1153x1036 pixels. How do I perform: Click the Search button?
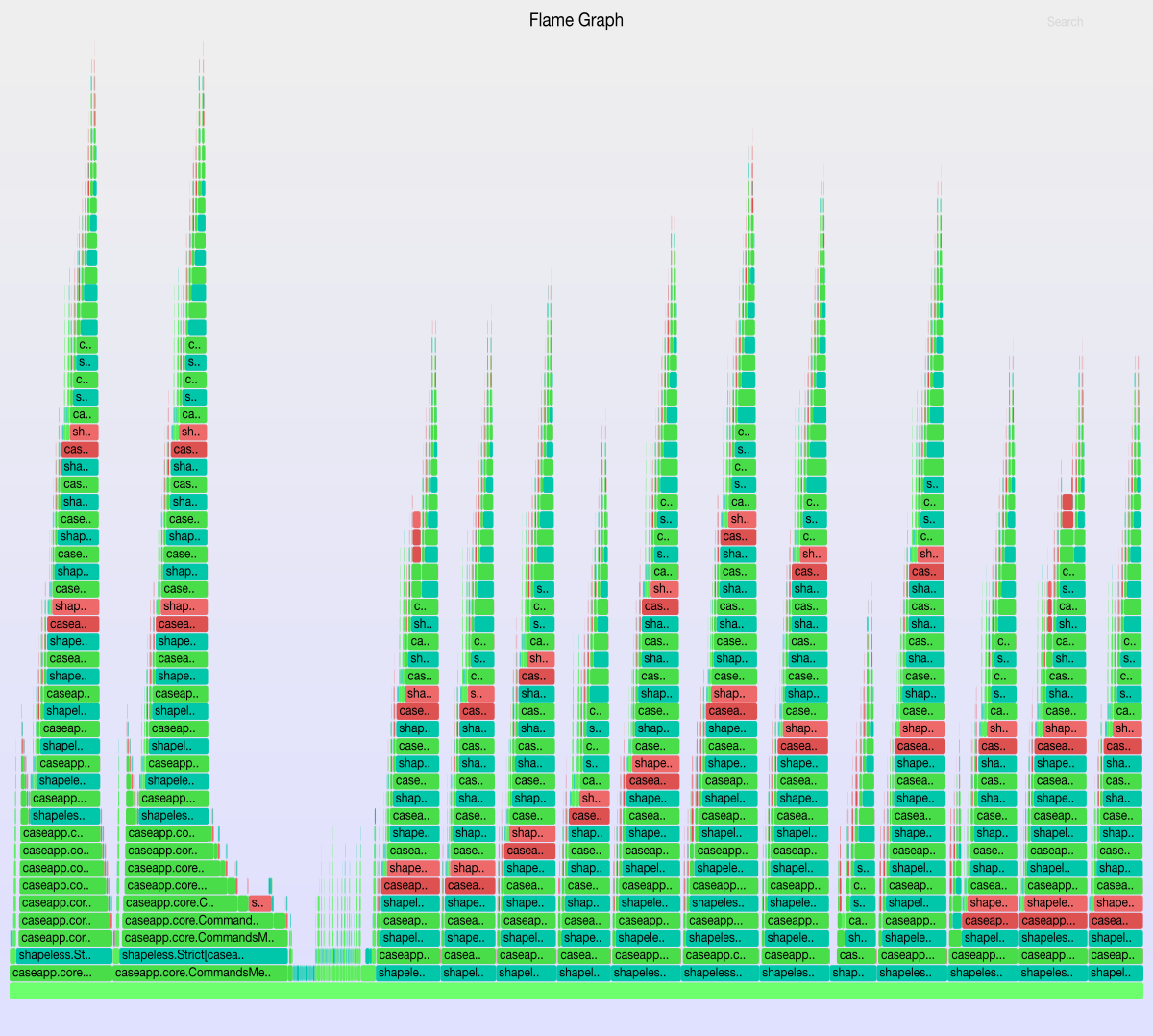click(1065, 22)
